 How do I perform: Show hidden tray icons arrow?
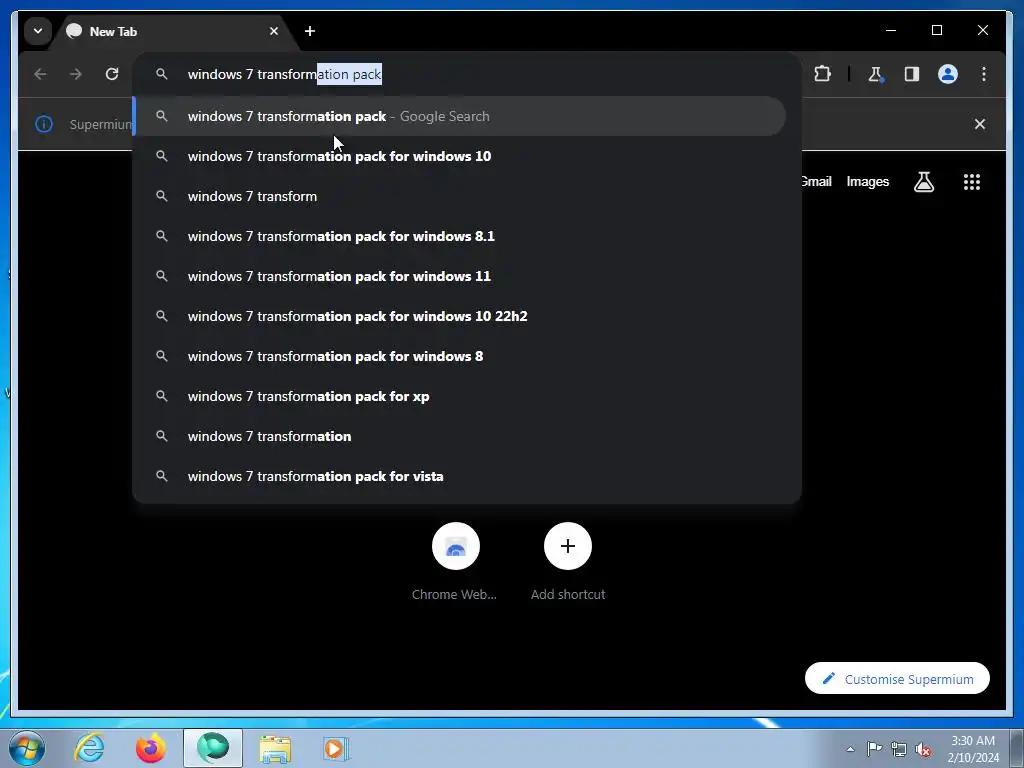850,749
